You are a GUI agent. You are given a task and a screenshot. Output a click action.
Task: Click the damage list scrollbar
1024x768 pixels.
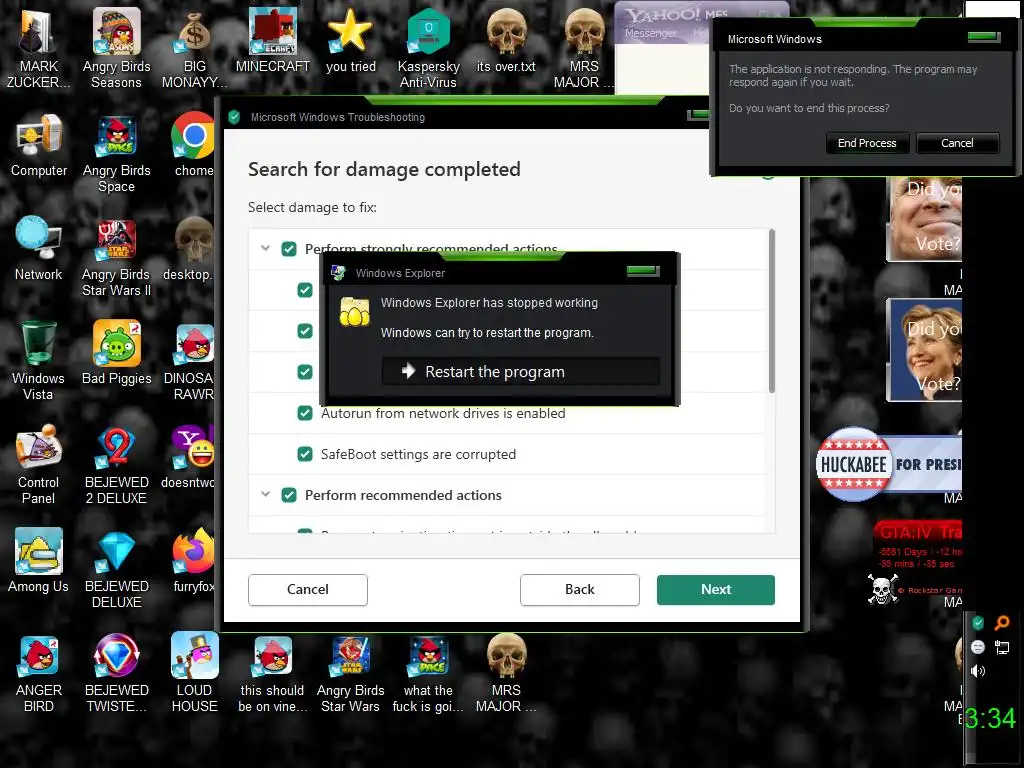[x=771, y=311]
